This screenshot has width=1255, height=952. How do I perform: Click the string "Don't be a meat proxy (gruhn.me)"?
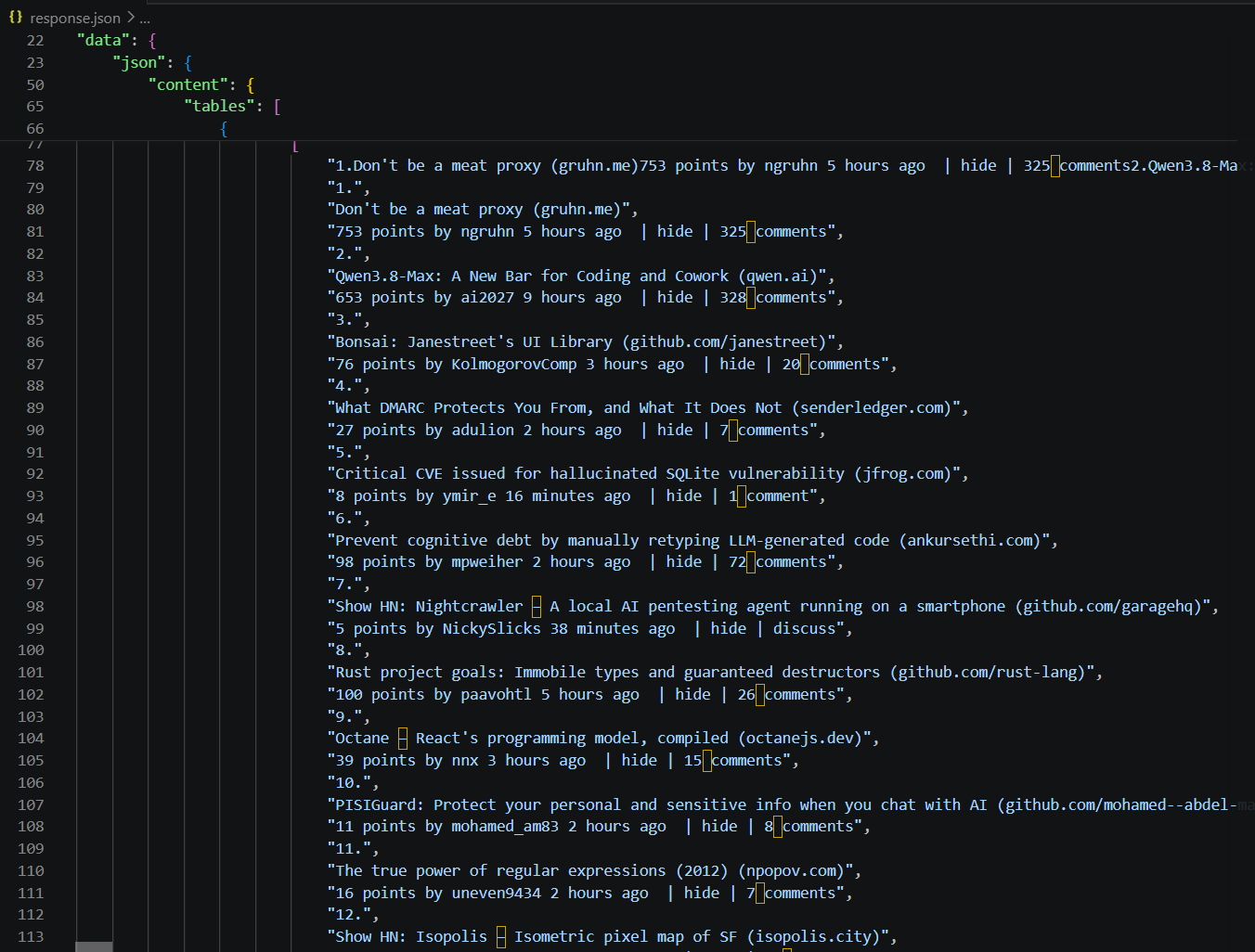pyautogui.click(x=483, y=210)
